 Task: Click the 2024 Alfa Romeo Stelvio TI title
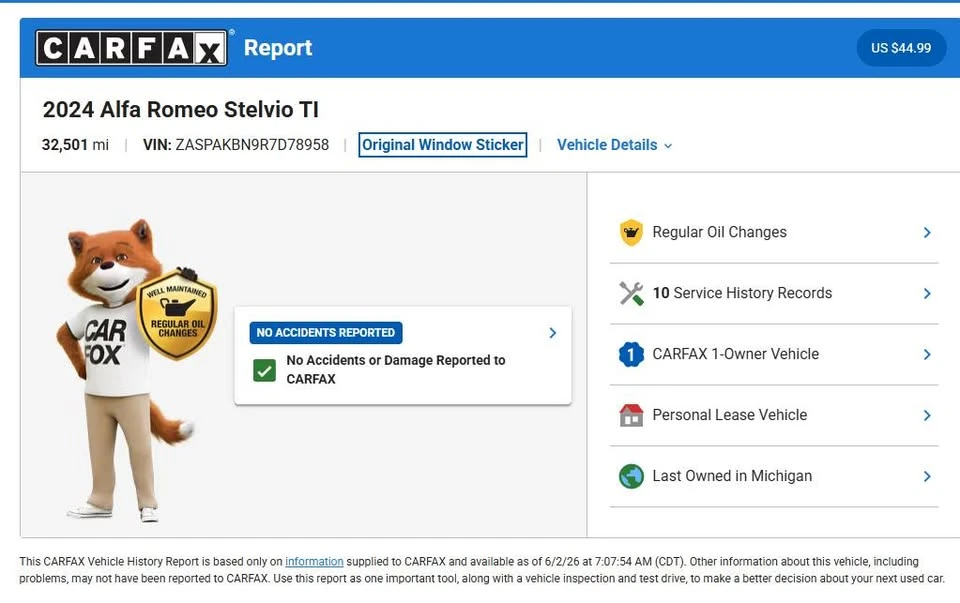point(181,110)
